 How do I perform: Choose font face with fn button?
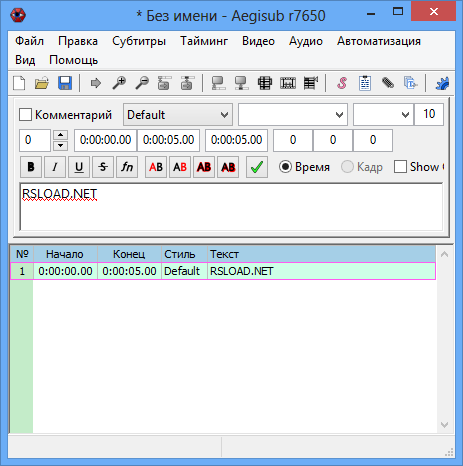[x=127, y=167]
